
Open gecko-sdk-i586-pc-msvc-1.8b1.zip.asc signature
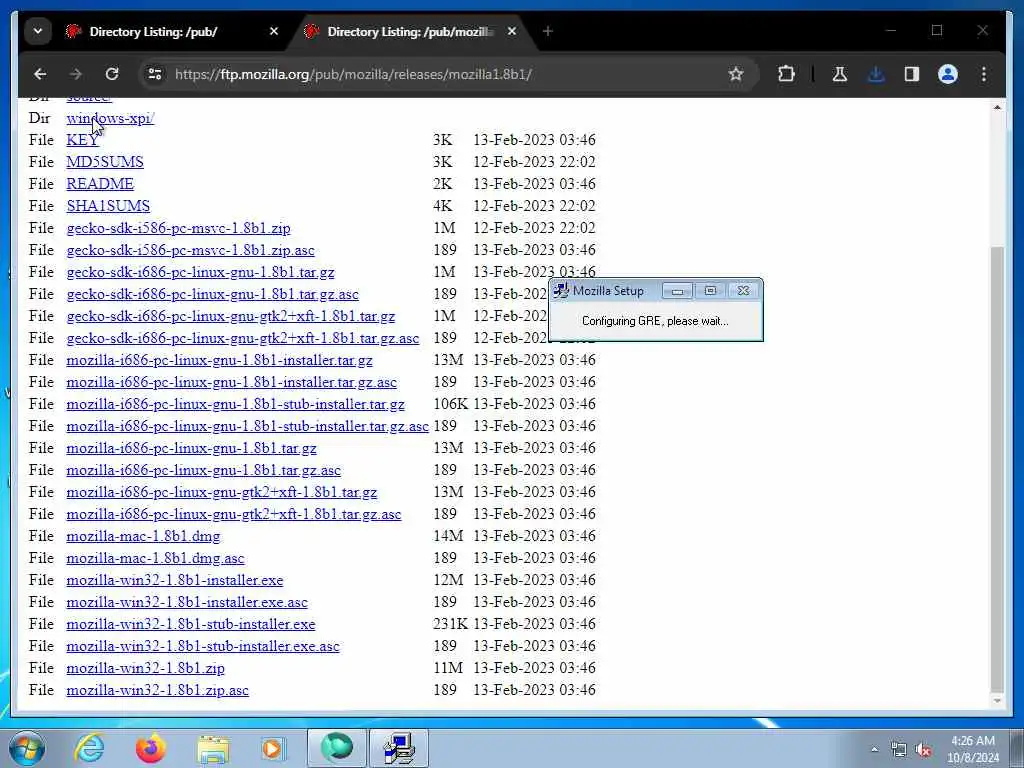point(190,250)
